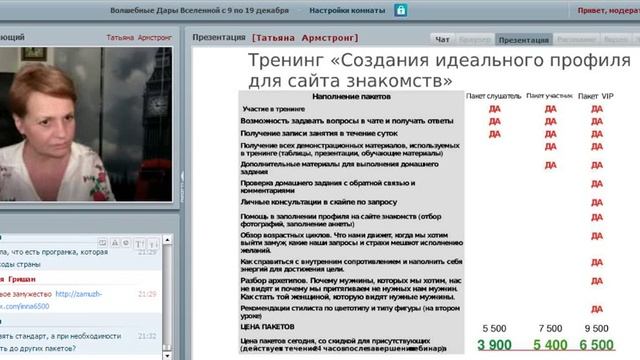Click the discounted price 6 500

coord(596,345)
